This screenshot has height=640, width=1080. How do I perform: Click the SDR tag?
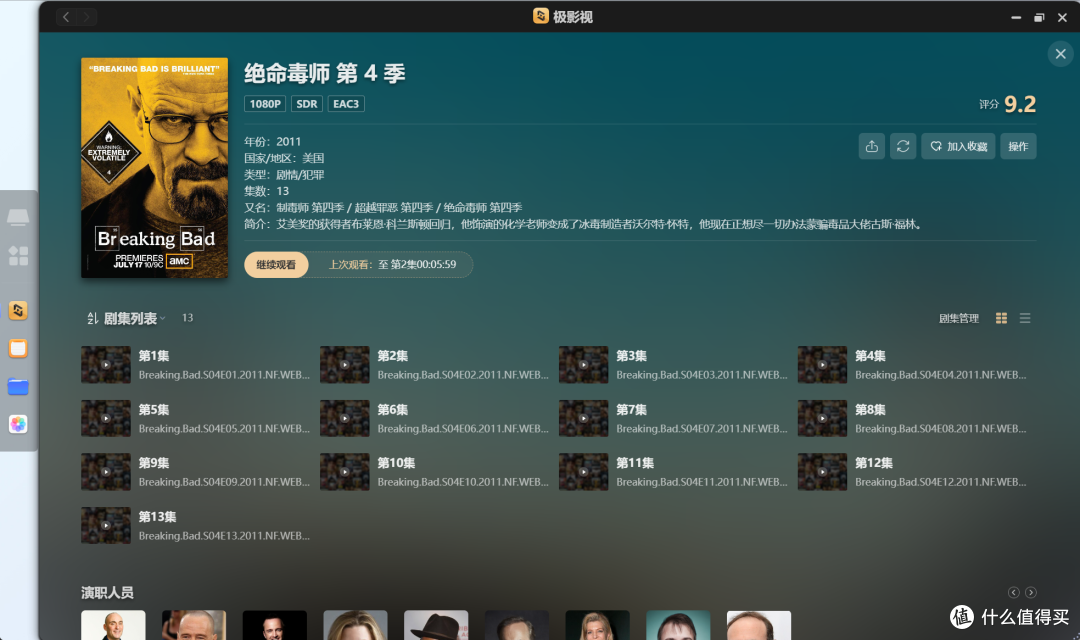click(x=307, y=104)
